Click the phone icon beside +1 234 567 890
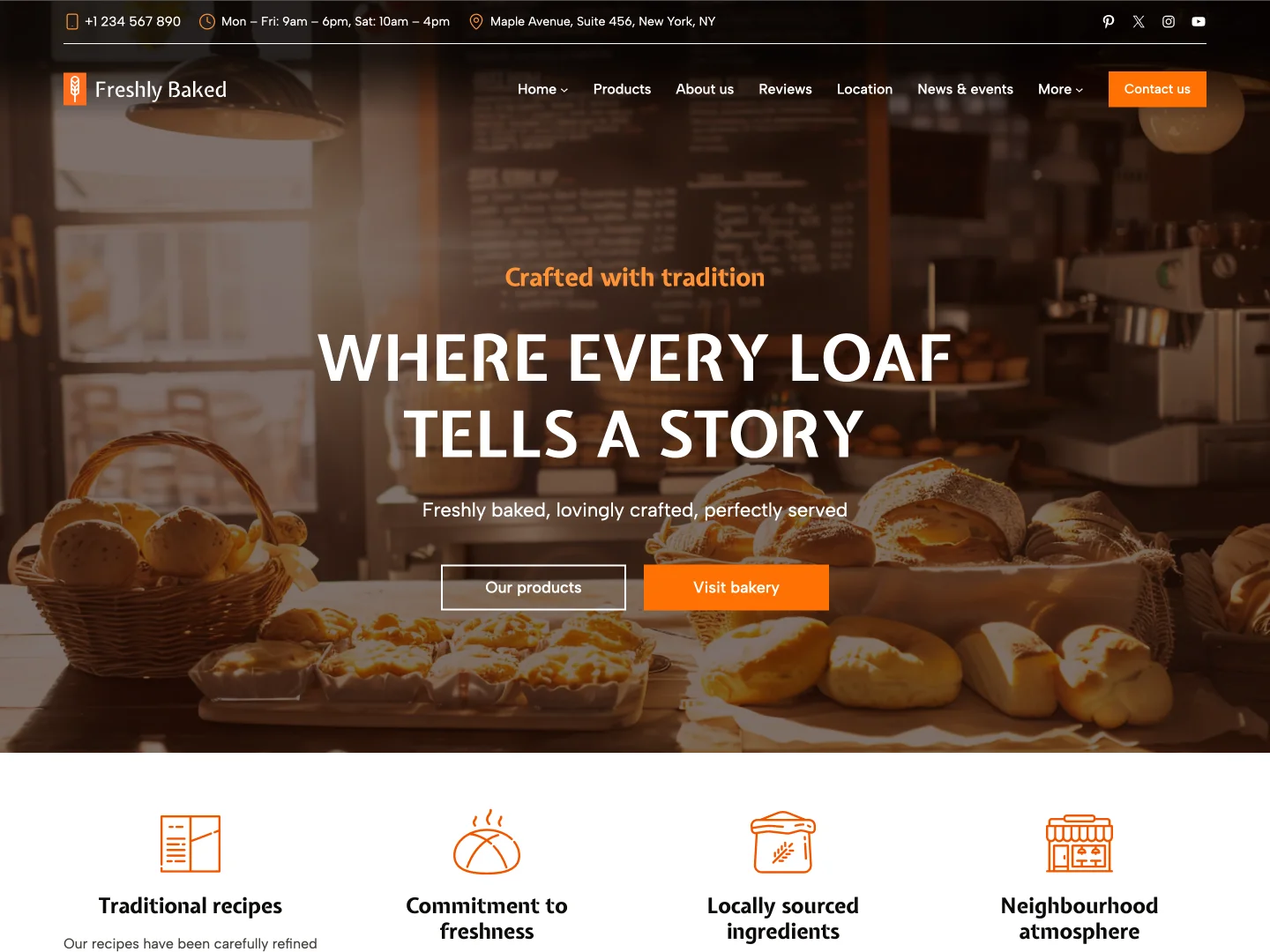This screenshot has width=1270, height=952. coord(72,21)
